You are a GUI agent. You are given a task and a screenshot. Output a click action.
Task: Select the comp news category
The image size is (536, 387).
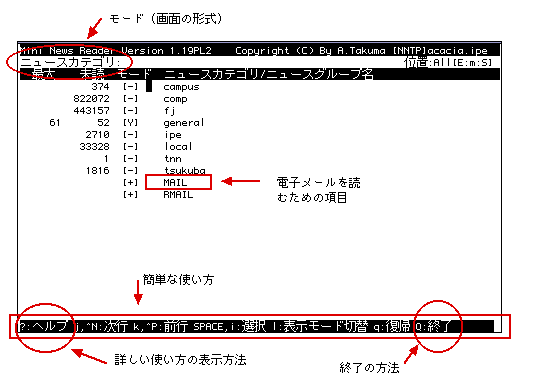(175, 99)
